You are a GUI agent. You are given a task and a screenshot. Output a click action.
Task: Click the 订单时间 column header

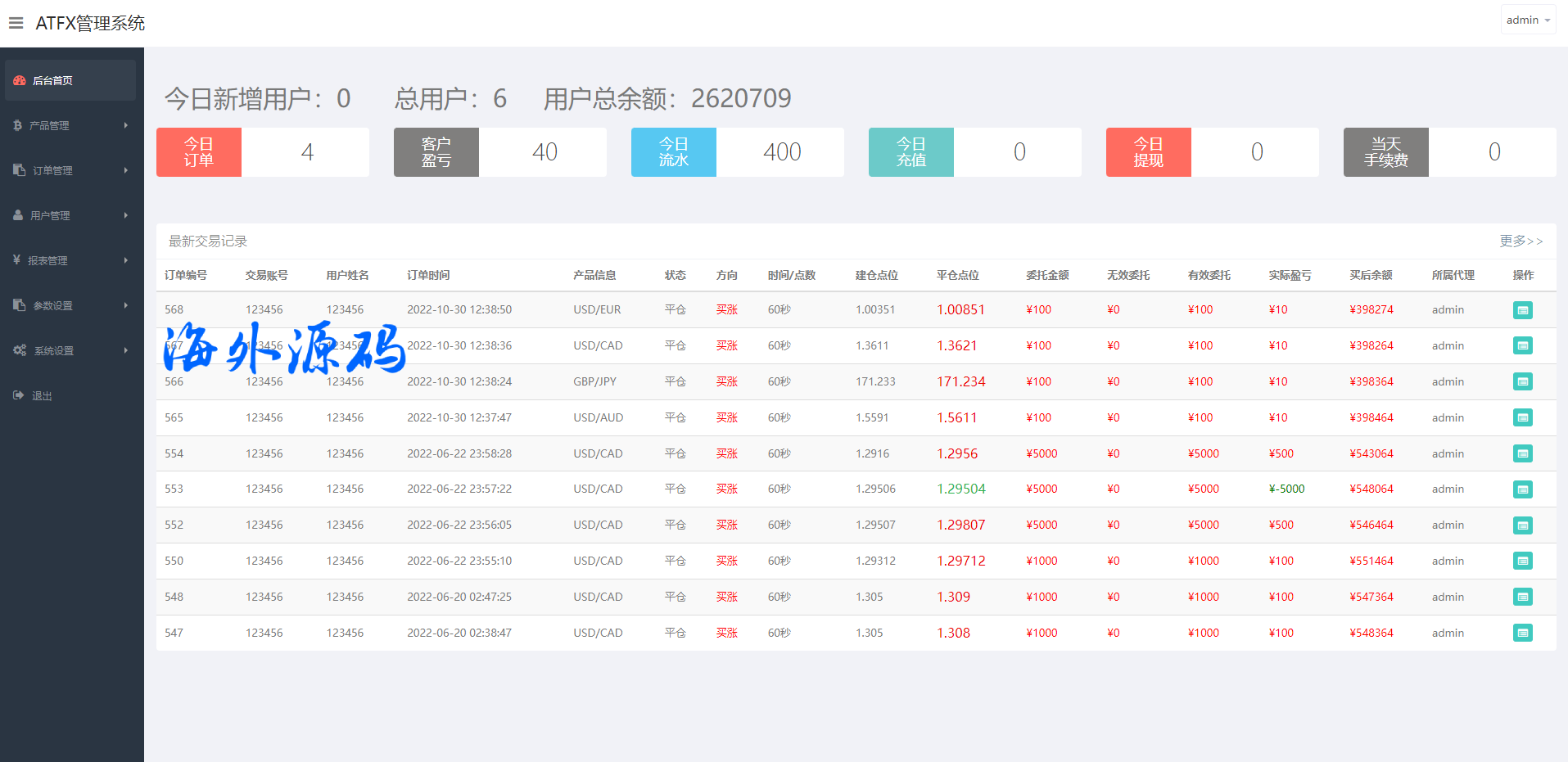coord(428,275)
